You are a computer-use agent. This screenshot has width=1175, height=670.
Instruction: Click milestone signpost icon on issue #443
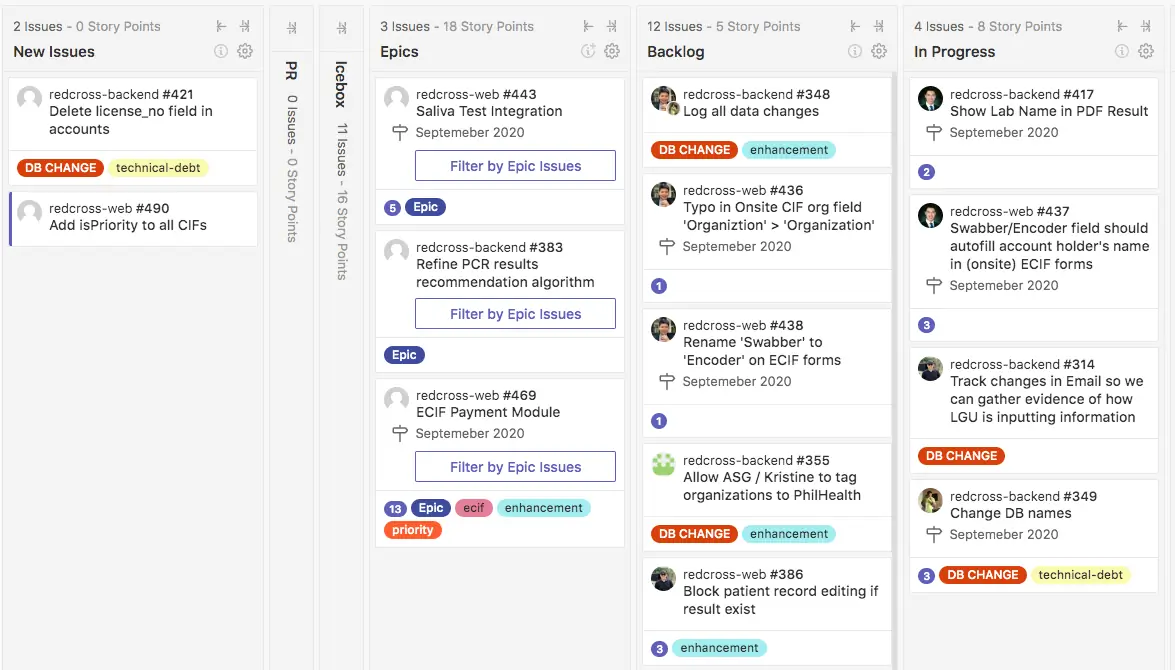400,133
